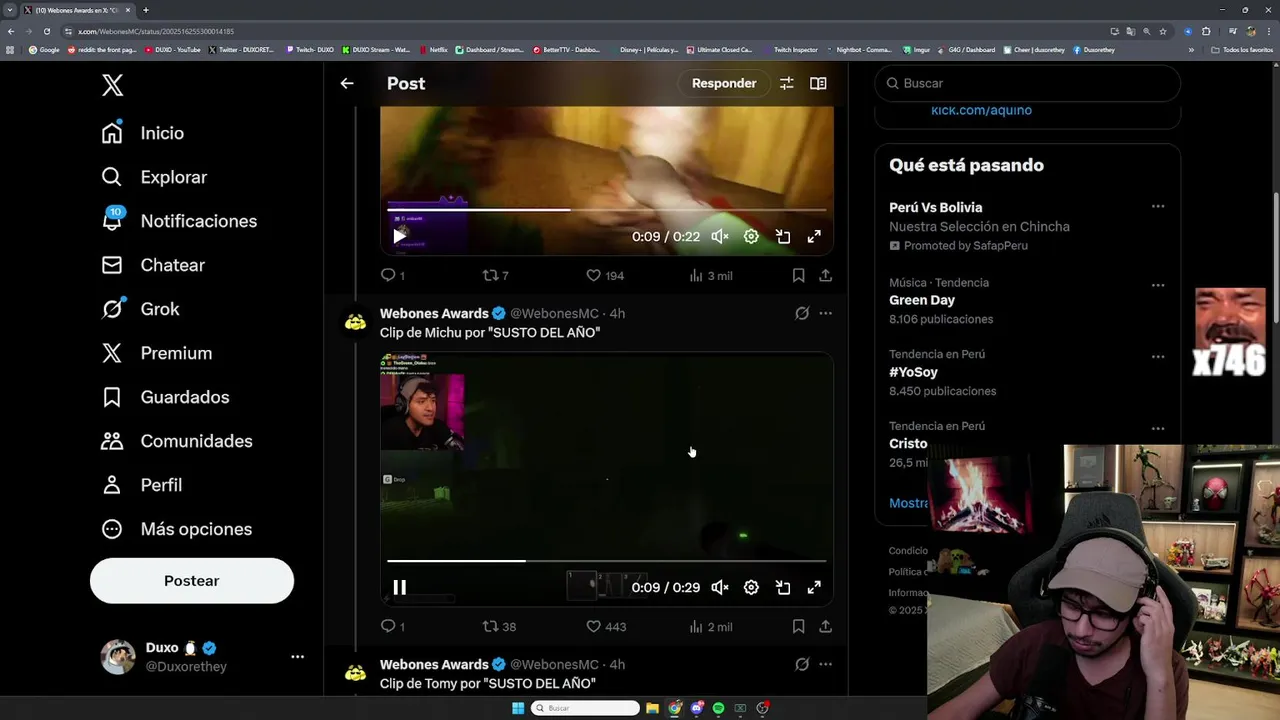
Task: Enable picture-in-picture on top video
Action: 783,237
